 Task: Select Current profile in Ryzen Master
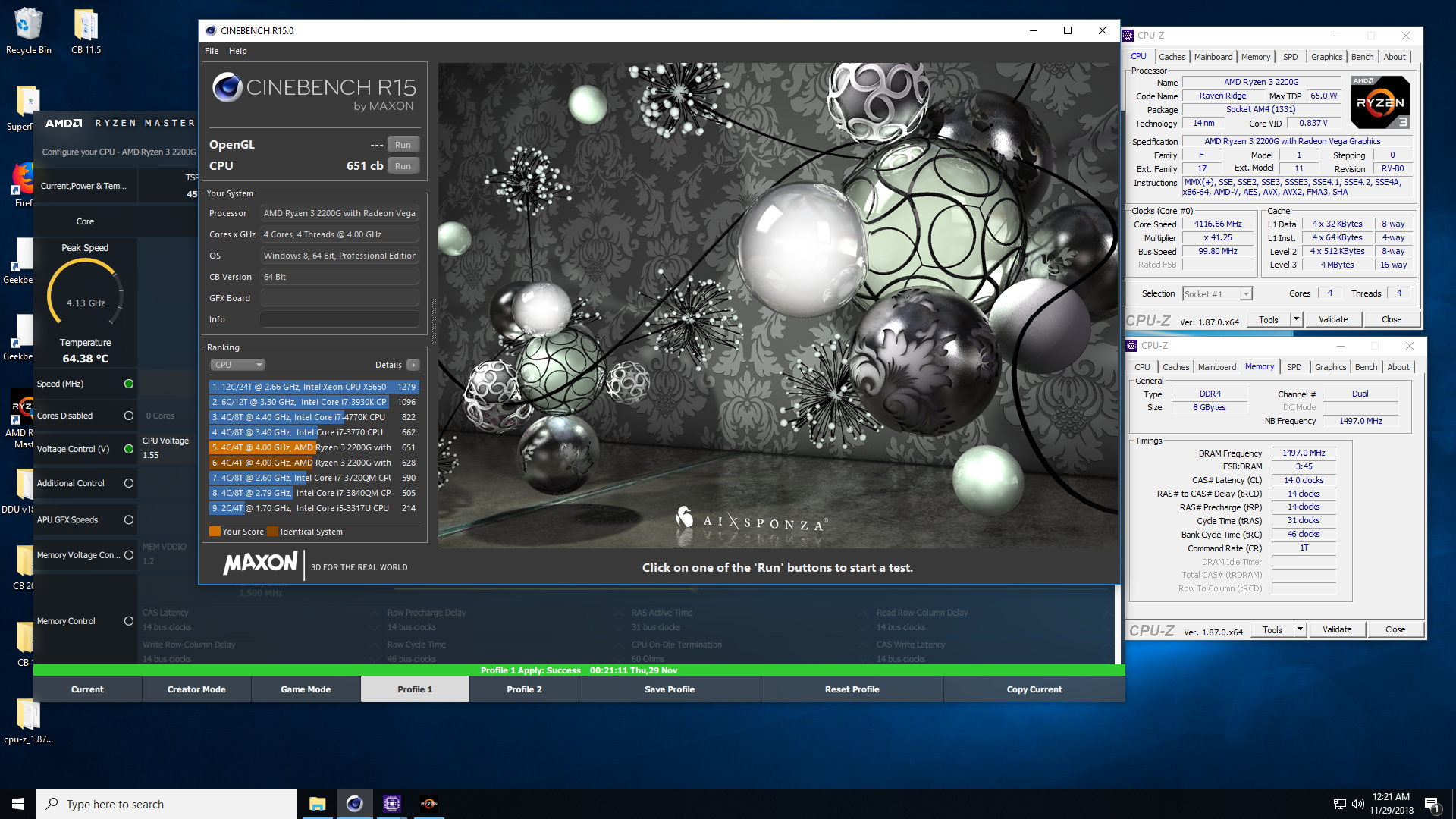[x=87, y=689]
